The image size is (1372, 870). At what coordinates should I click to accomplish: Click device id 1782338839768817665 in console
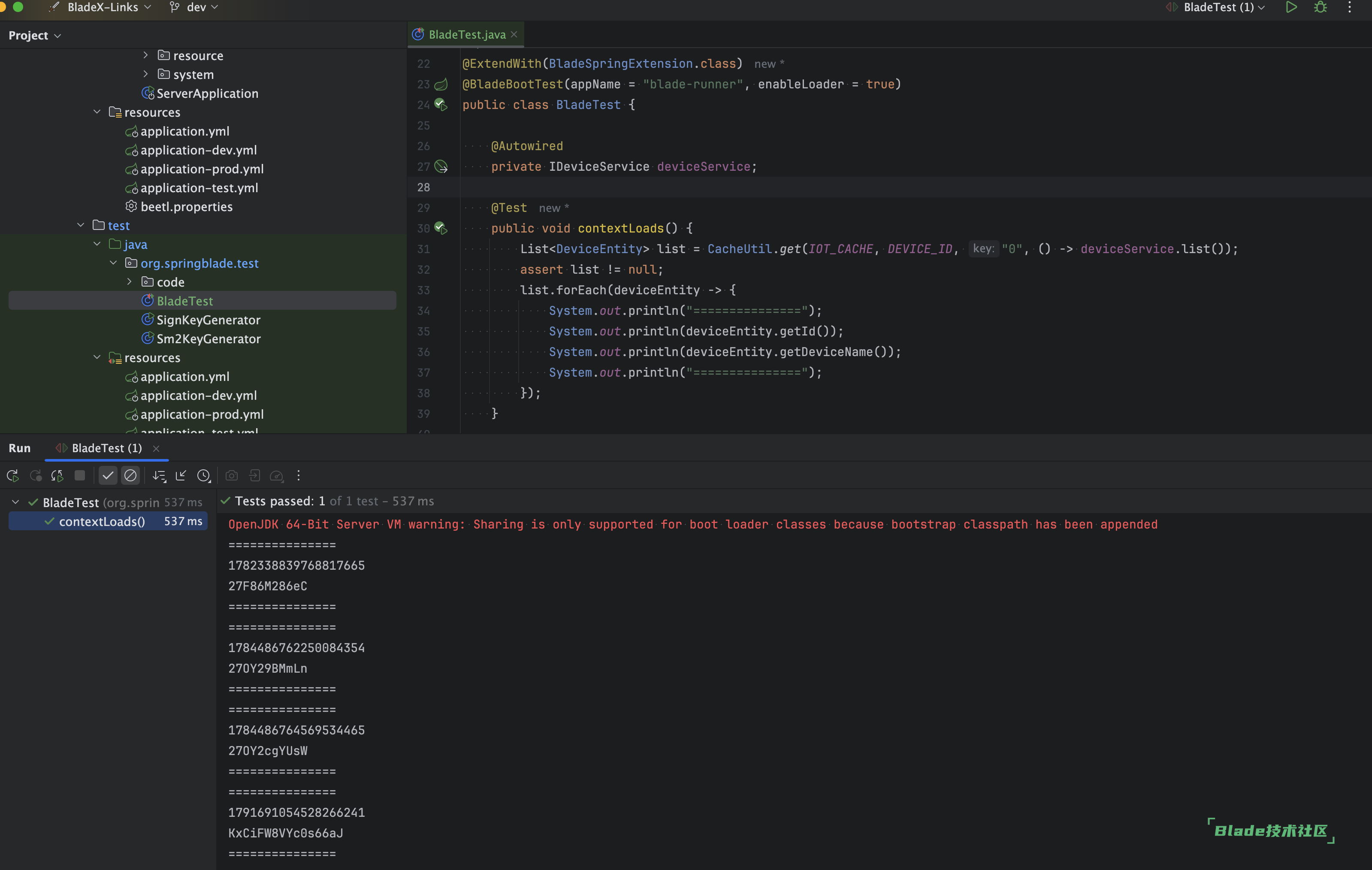click(x=296, y=565)
